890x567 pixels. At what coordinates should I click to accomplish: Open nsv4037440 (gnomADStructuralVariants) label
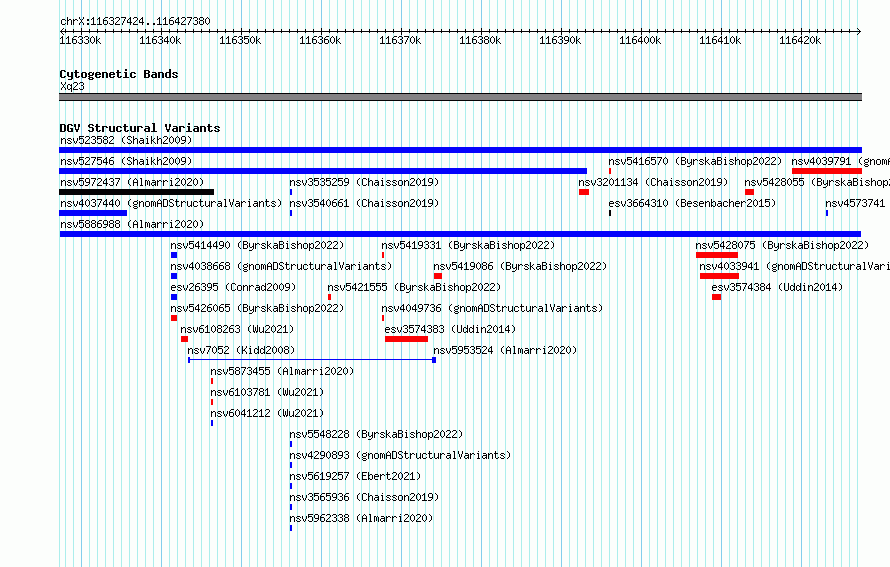pos(171,203)
